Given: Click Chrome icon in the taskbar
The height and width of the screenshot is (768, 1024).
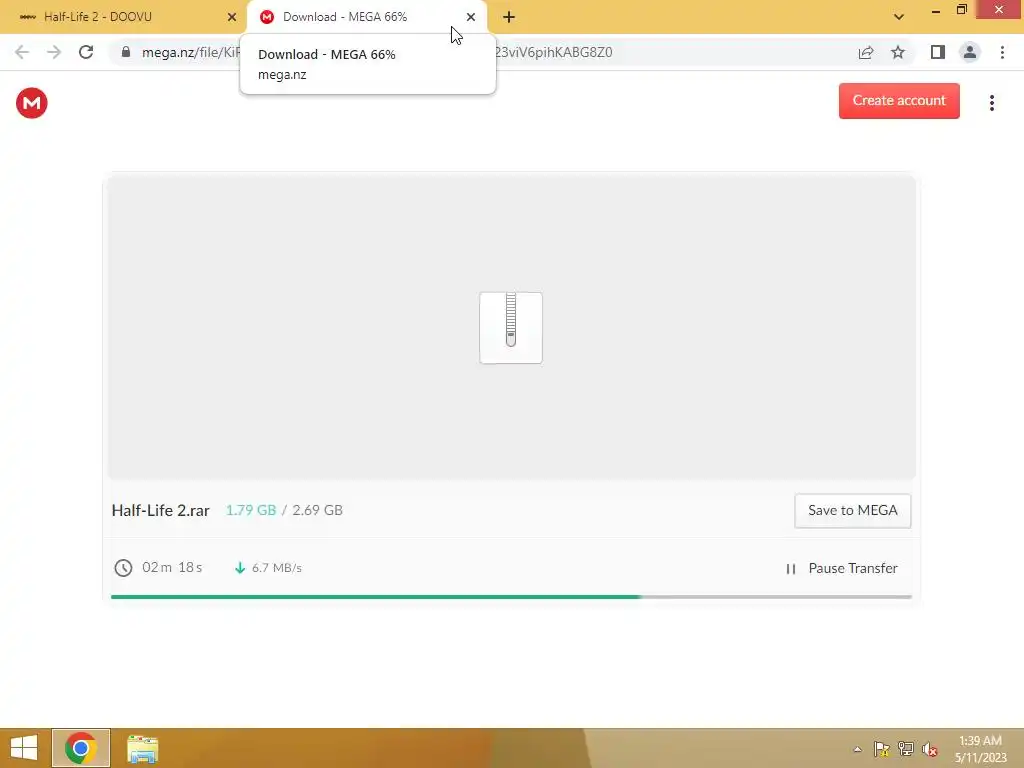Looking at the screenshot, I should (x=81, y=748).
